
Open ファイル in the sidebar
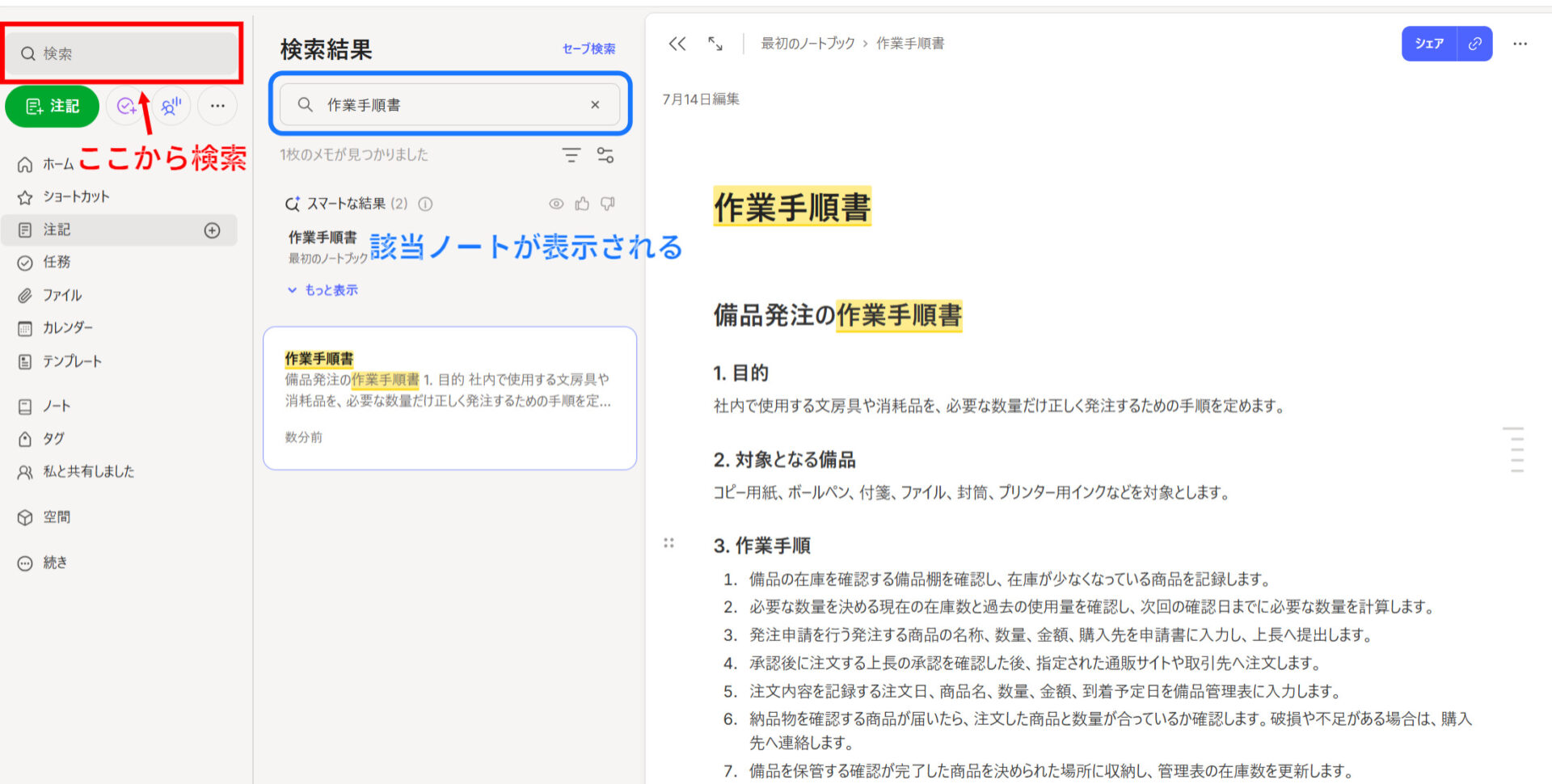tap(50, 295)
